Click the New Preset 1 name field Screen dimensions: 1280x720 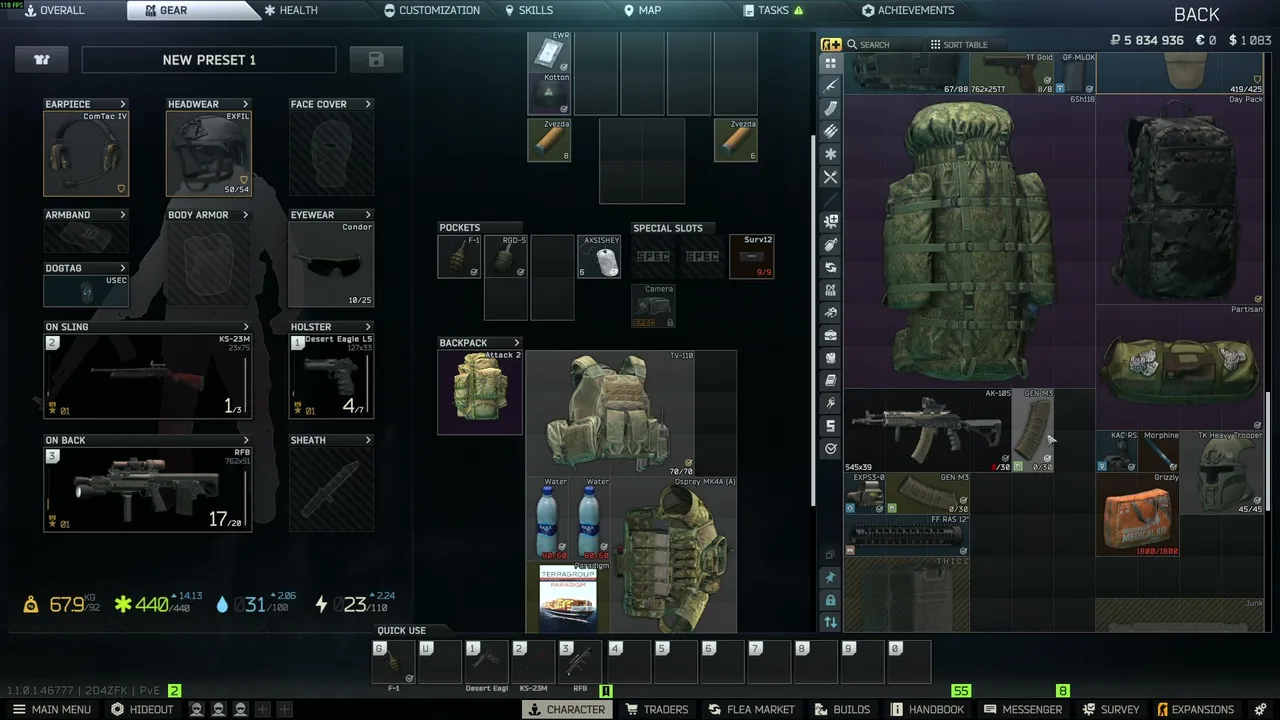pyautogui.click(x=209, y=60)
